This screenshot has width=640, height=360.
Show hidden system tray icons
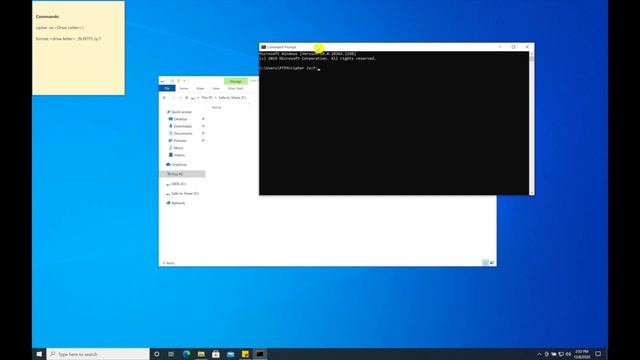coord(539,354)
